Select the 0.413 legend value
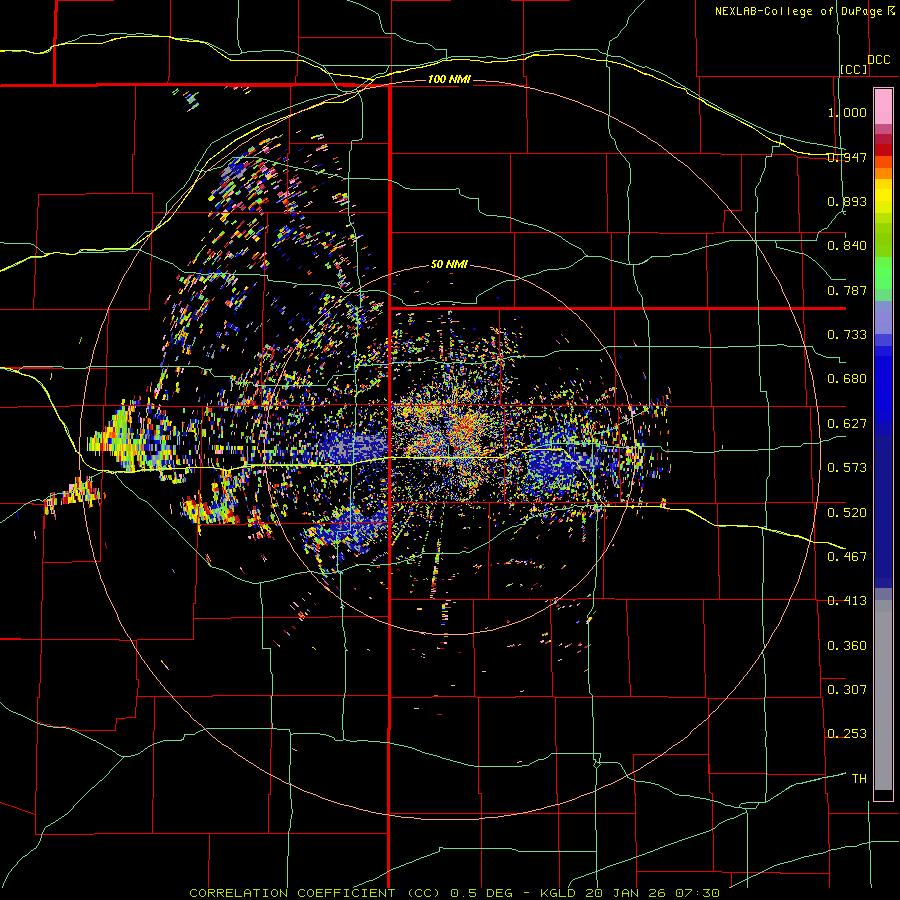 click(x=847, y=601)
